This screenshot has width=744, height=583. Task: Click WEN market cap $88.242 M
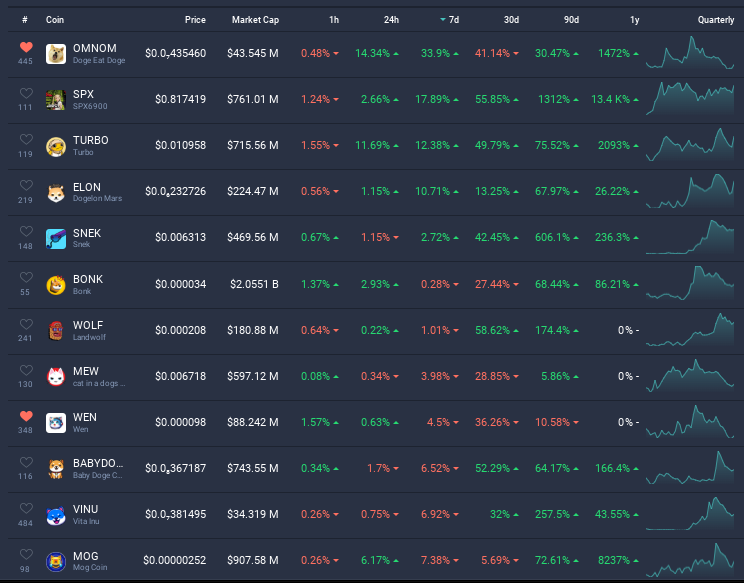tap(253, 422)
